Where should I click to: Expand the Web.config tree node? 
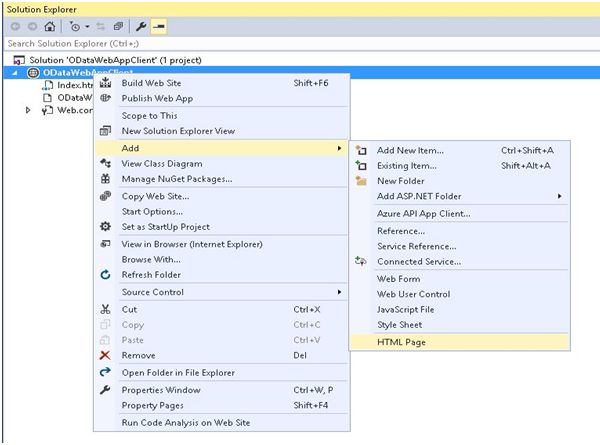click(29, 110)
